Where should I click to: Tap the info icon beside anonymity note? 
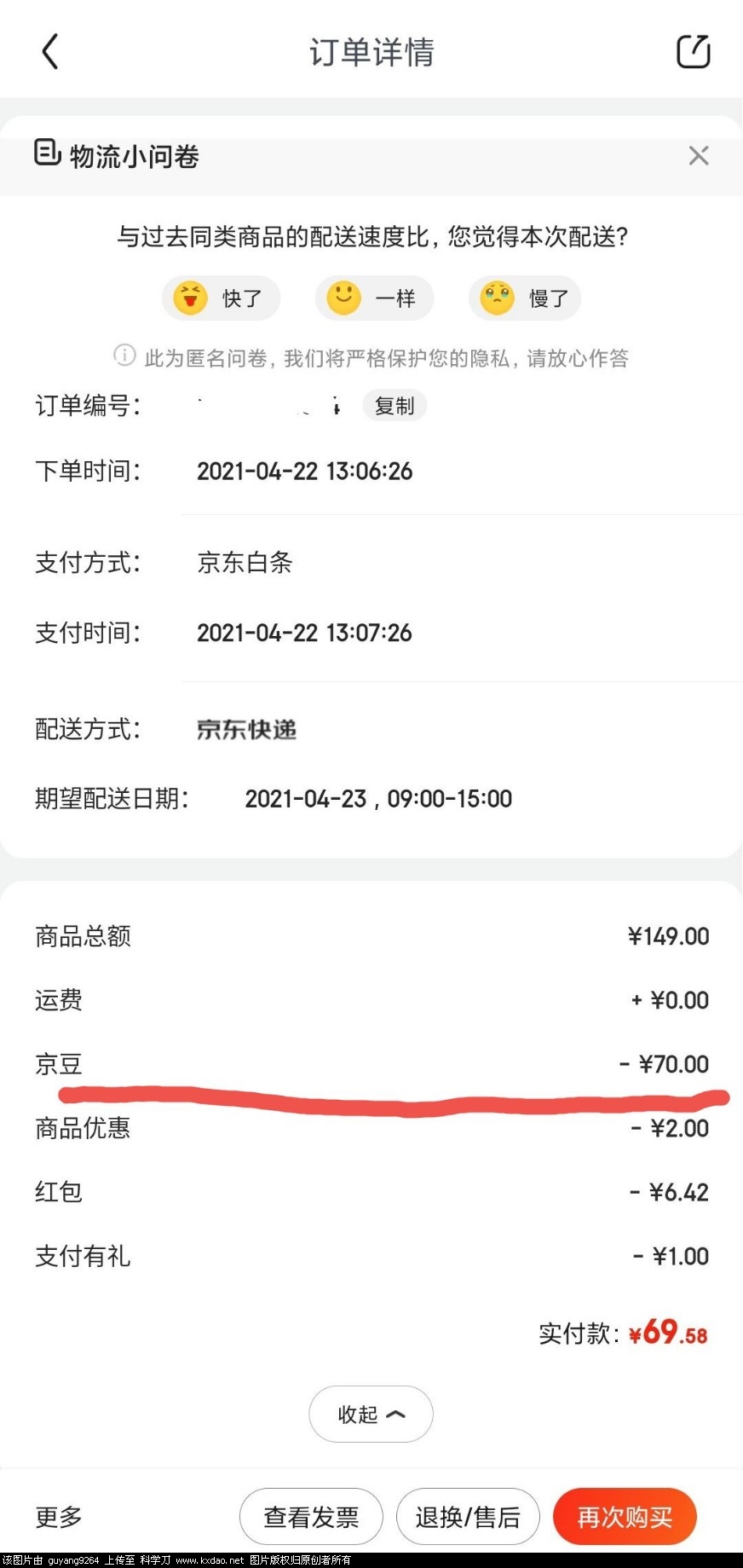pos(124,355)
